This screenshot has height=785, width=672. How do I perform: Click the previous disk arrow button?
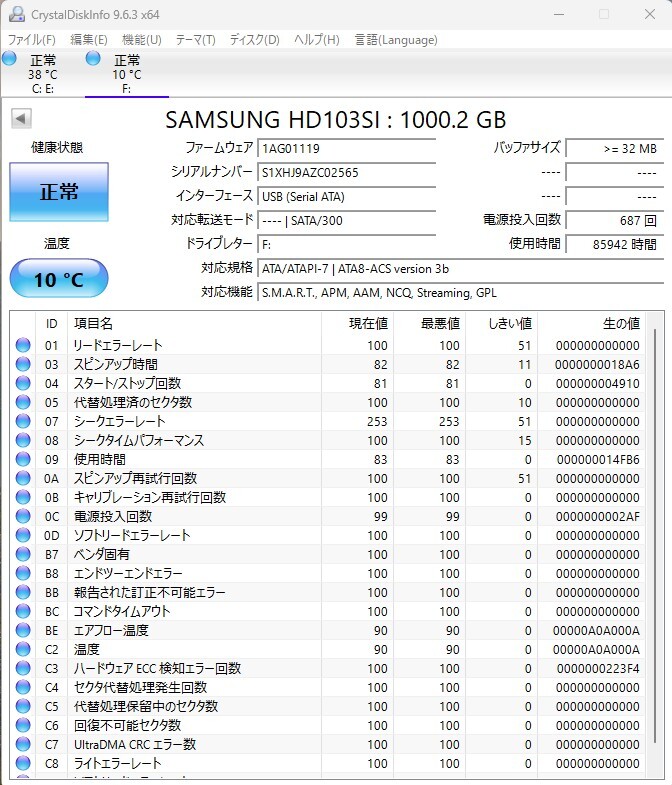point(21,119)
